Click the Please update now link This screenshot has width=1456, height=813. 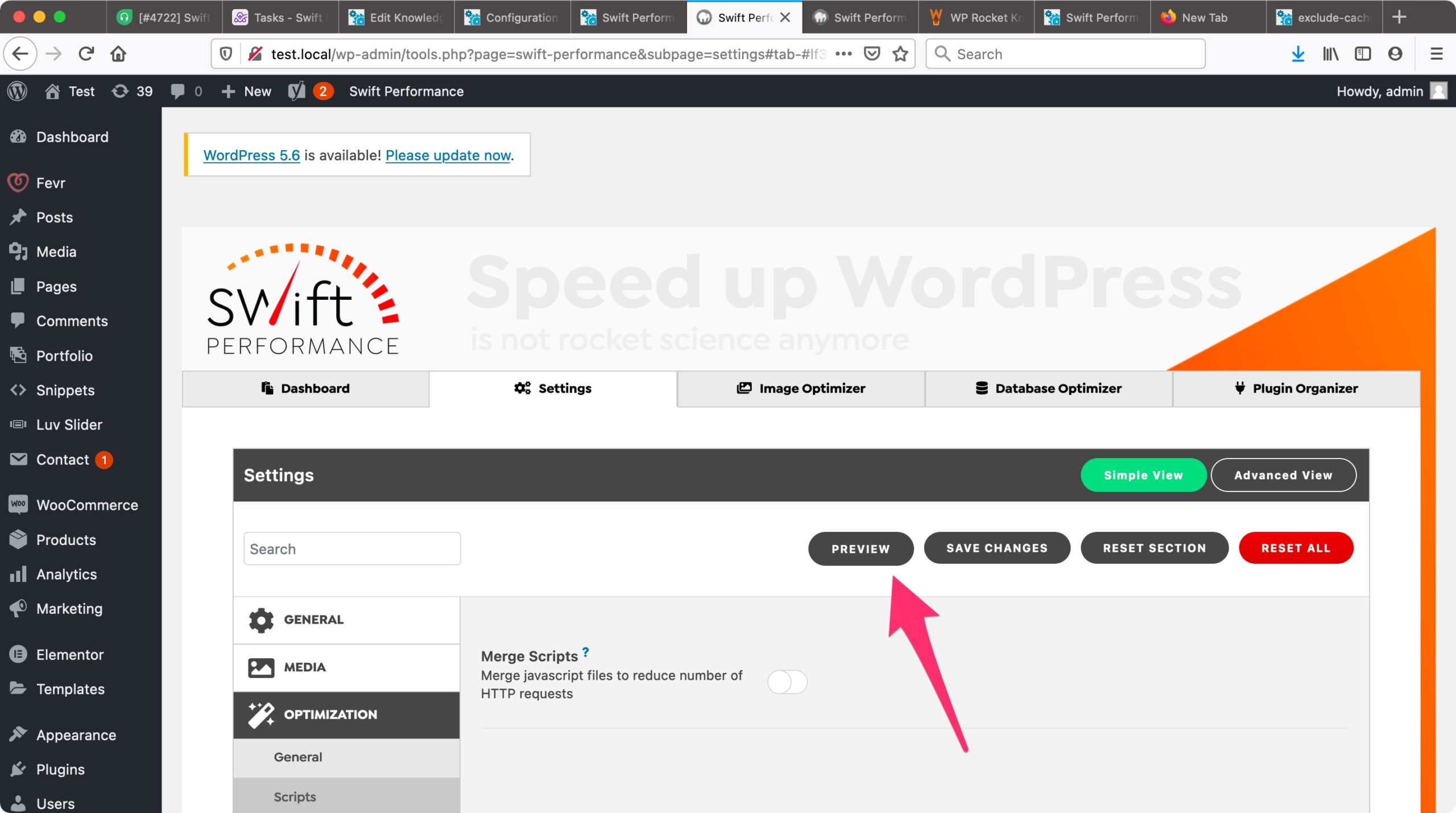coord(448,155)
